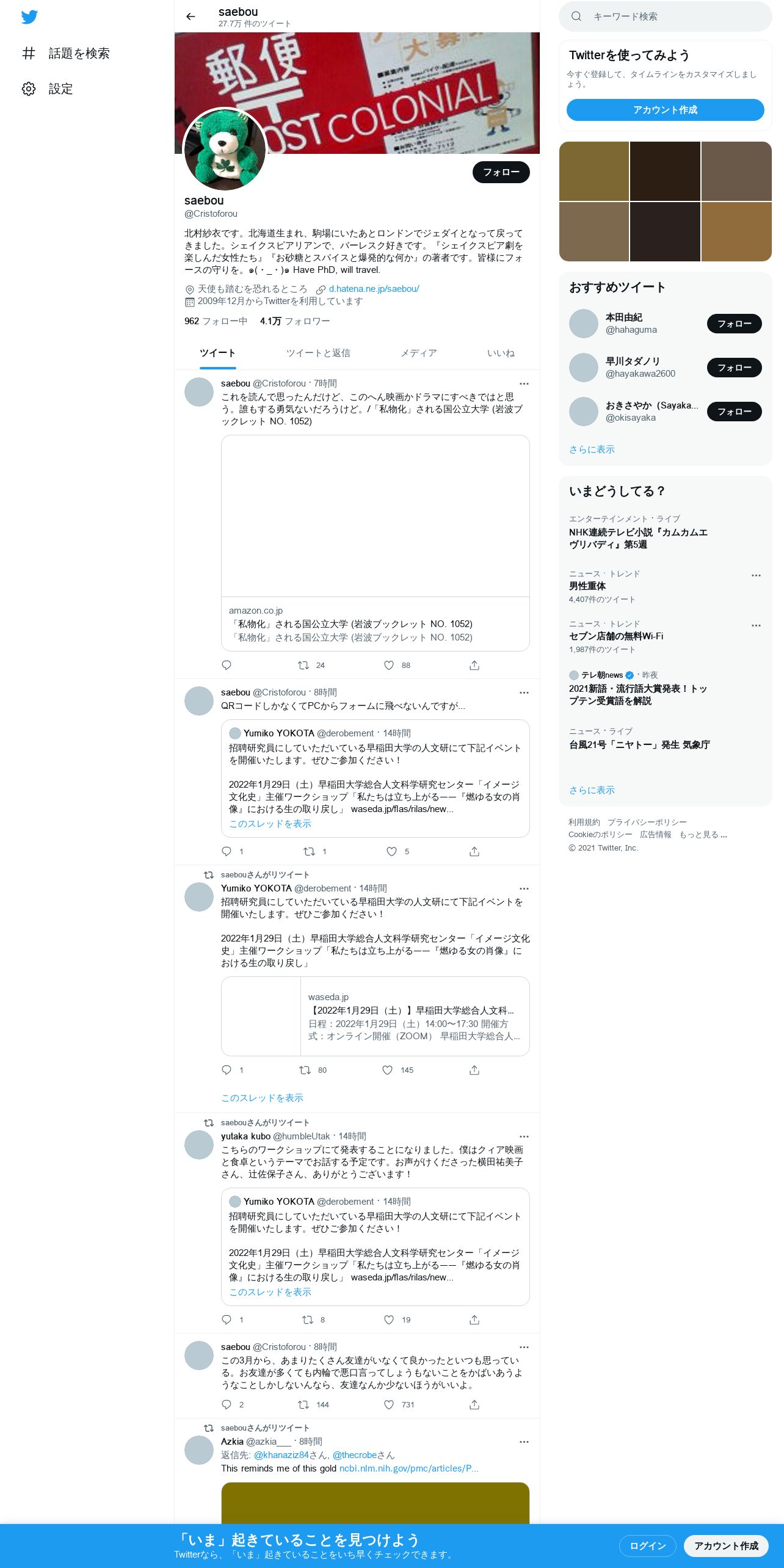Open the d.hatena.ne.jp/saebou/ link
Viewport: 784px width, 1568px height.
click(x=374, y=289)
